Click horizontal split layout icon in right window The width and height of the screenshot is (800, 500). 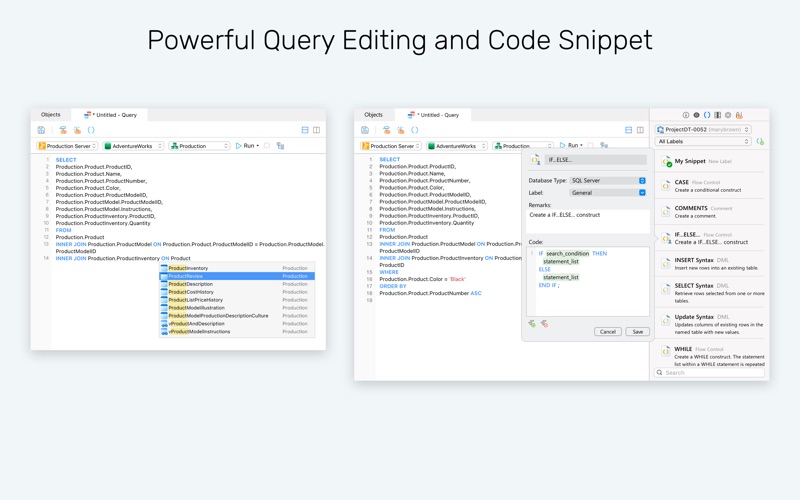(x=629, y=130)
